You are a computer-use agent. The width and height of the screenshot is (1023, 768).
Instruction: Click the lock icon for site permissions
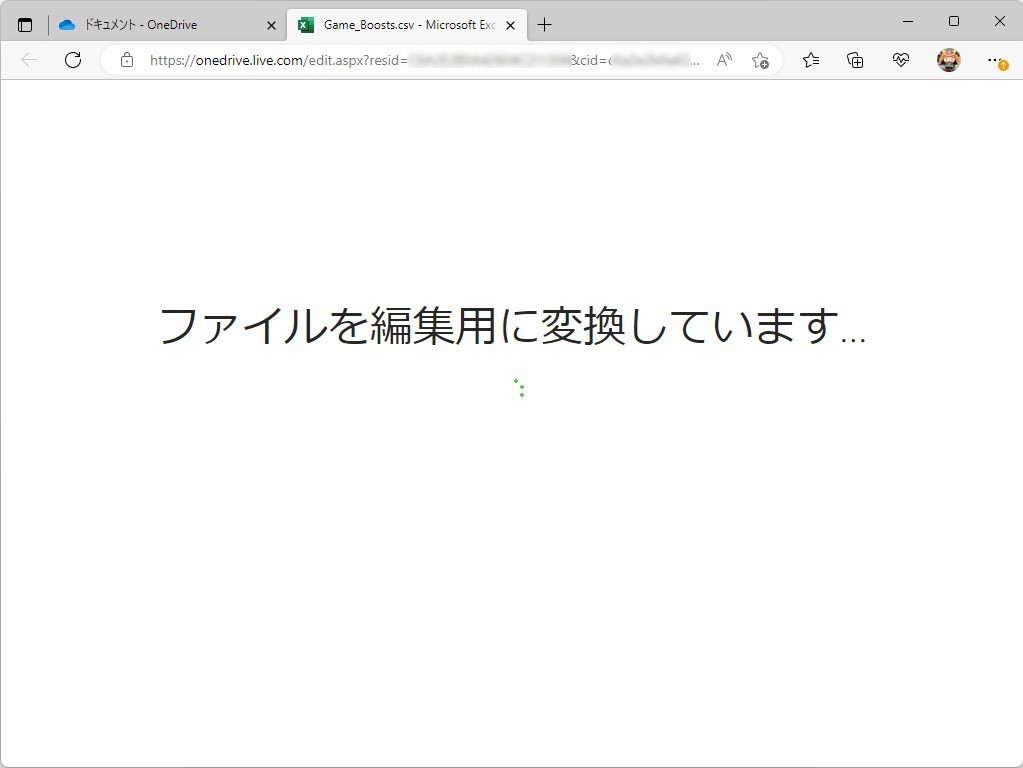click(126, 60)
